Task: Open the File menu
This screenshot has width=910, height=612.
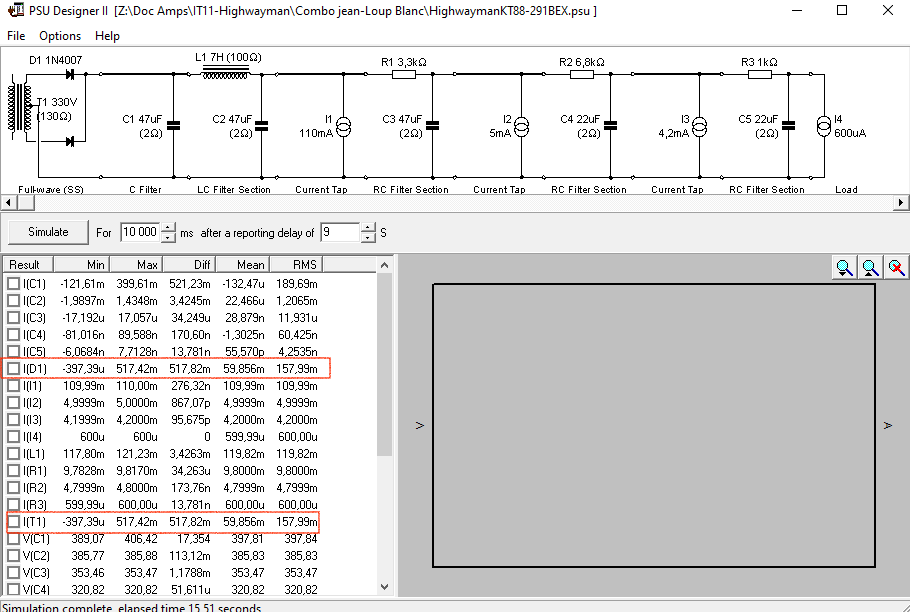Action: point(16,36)
